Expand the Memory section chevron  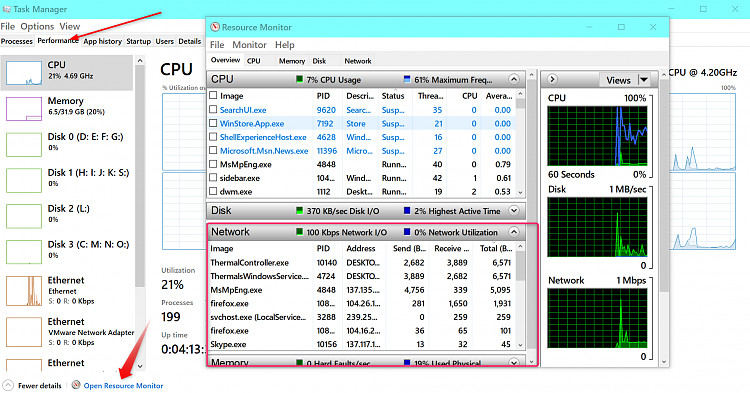click(514, 362)
